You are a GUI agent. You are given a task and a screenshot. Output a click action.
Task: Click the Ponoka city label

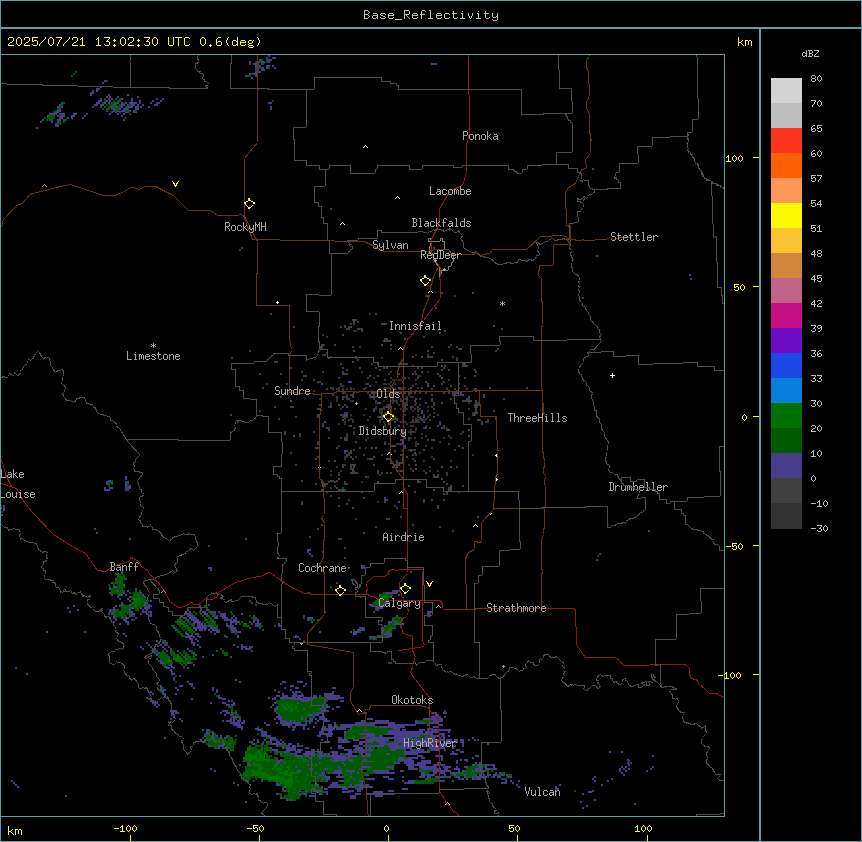pyautogui.click(x=480, y=136)
